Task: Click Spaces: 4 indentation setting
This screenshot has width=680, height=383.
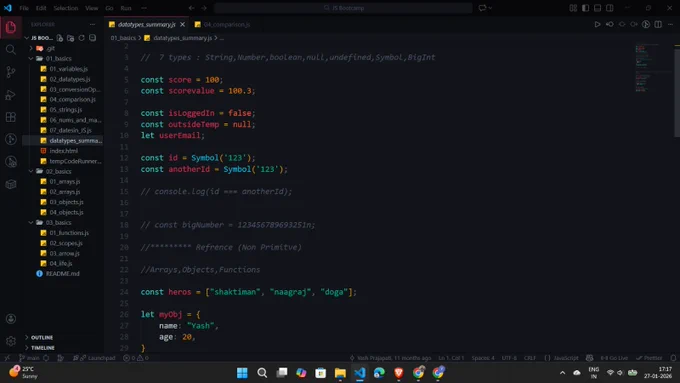Action: coord(483,358)
